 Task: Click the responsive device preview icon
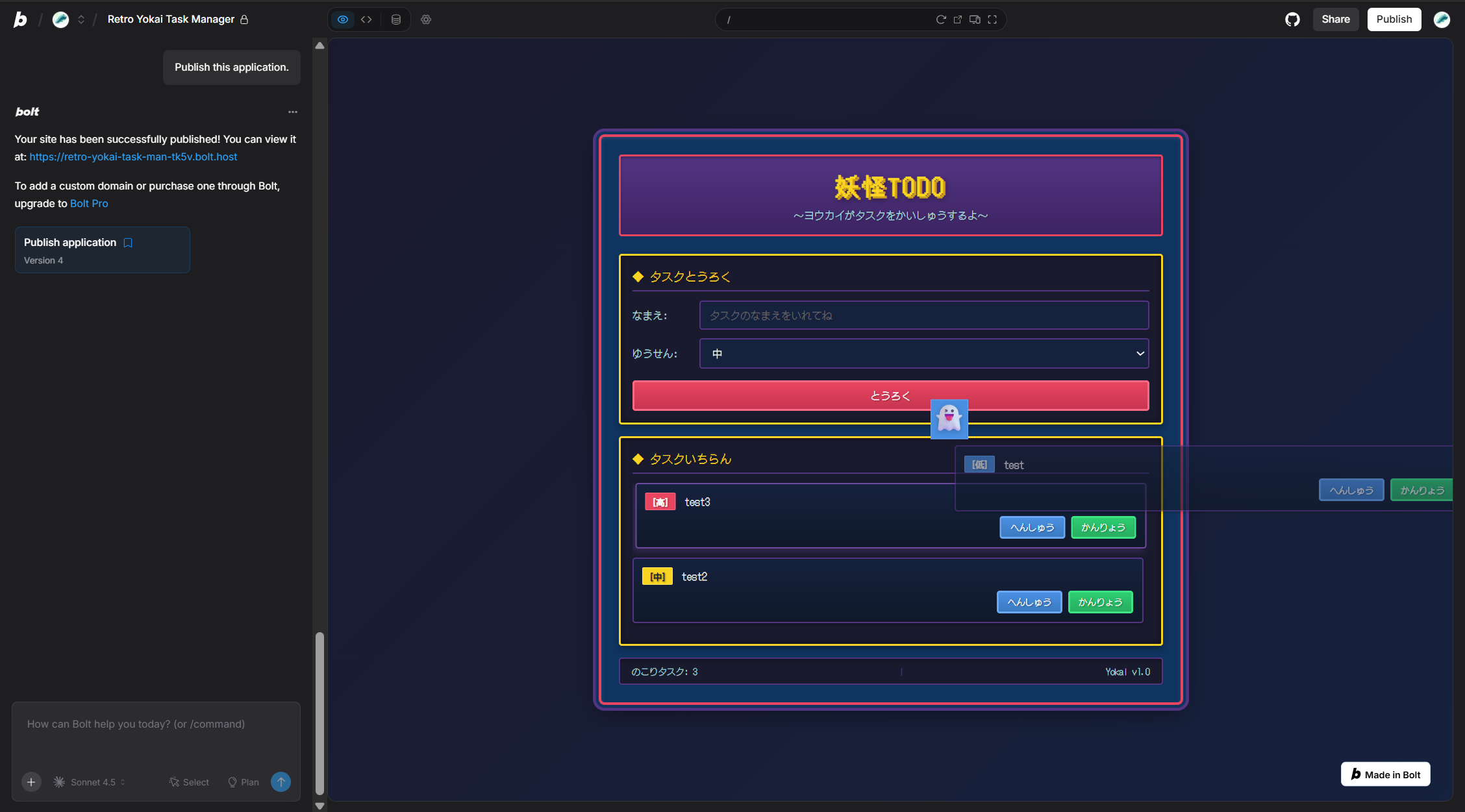click(975, 19)
